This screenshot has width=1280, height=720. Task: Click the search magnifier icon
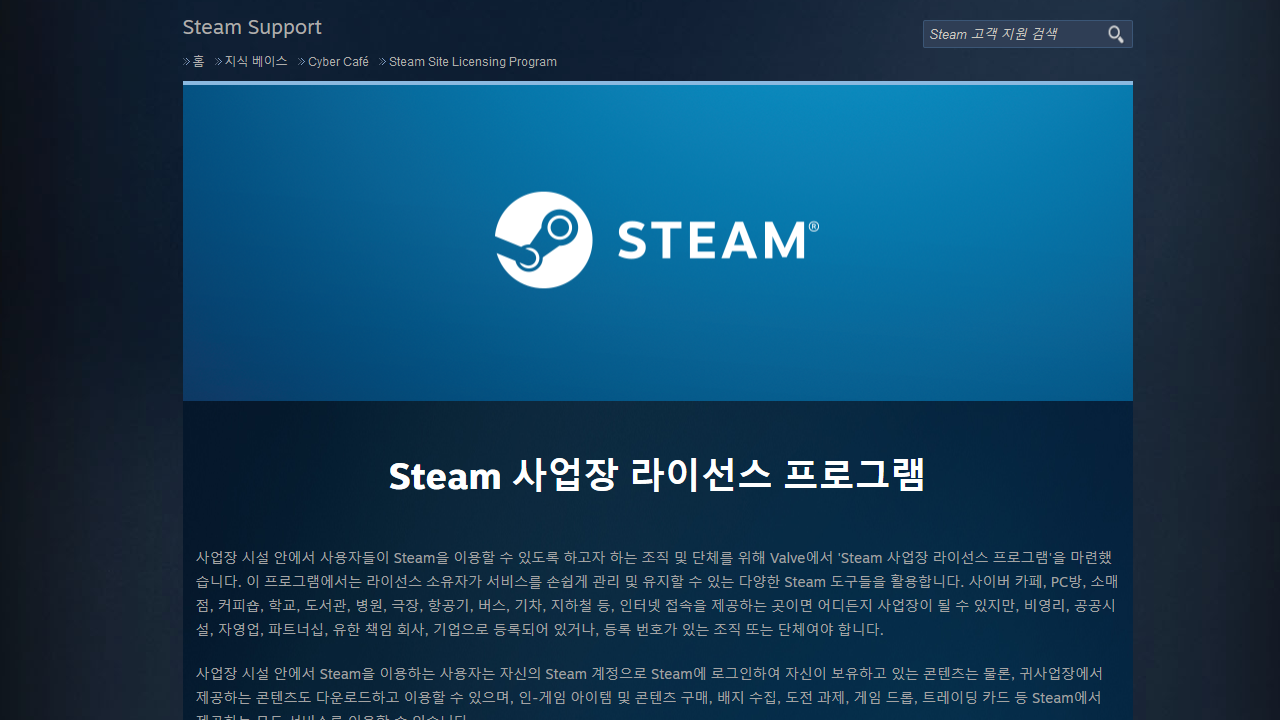click(x=1116, y=34)
